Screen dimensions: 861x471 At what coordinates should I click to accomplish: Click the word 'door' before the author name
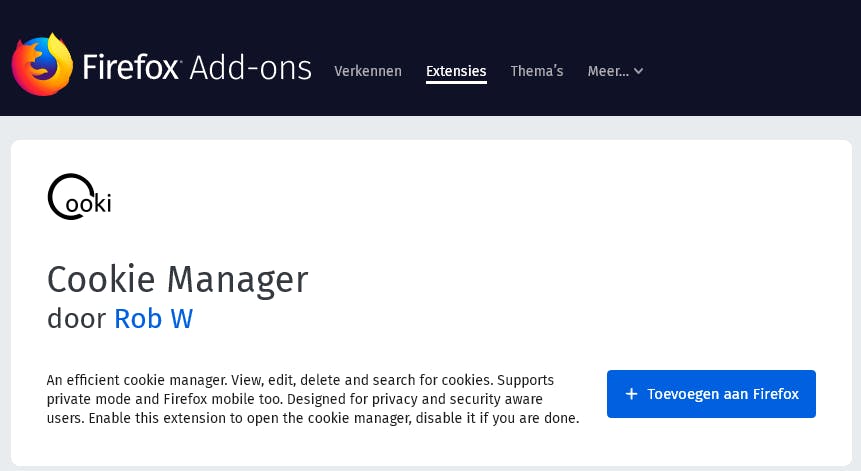[x=76, y=319]
